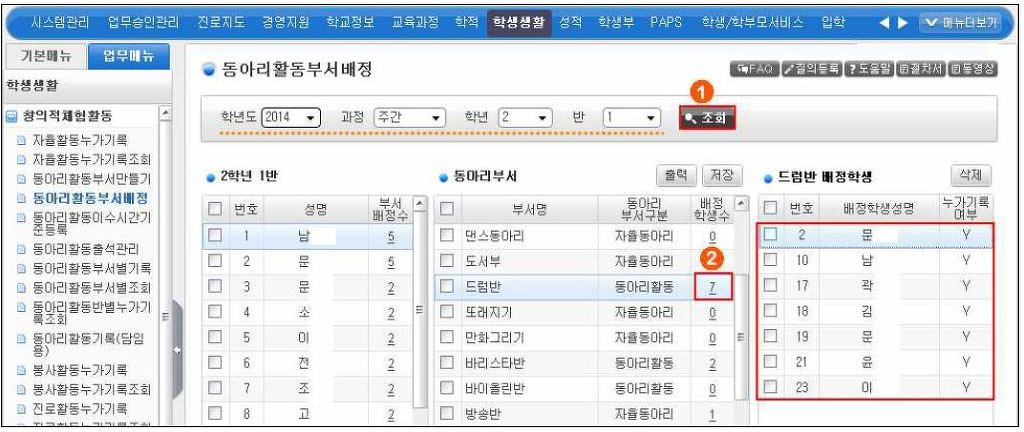Open 교육과정 top menu
Screen dimensions: 1024x432
415,22
